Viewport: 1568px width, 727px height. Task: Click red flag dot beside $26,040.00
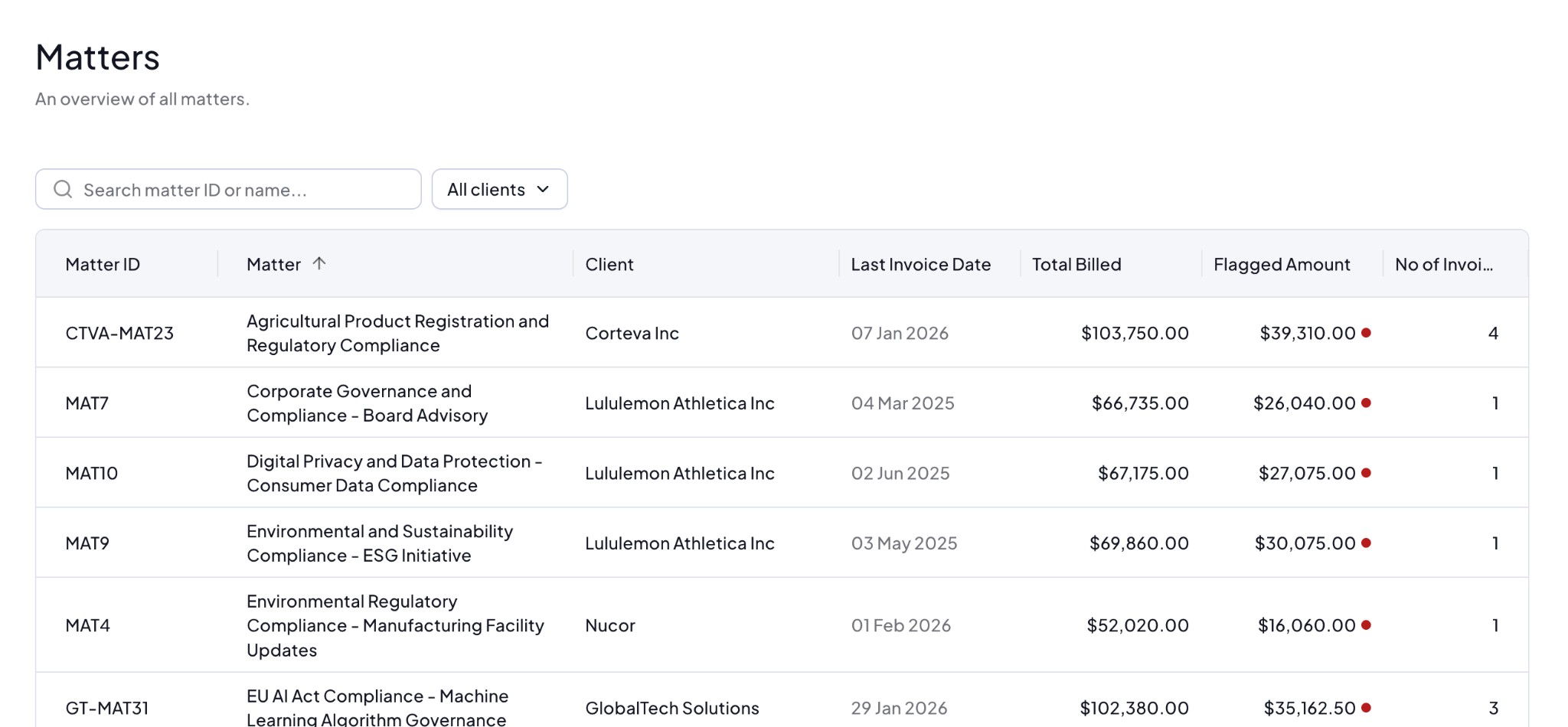(x=1366, y=403)
